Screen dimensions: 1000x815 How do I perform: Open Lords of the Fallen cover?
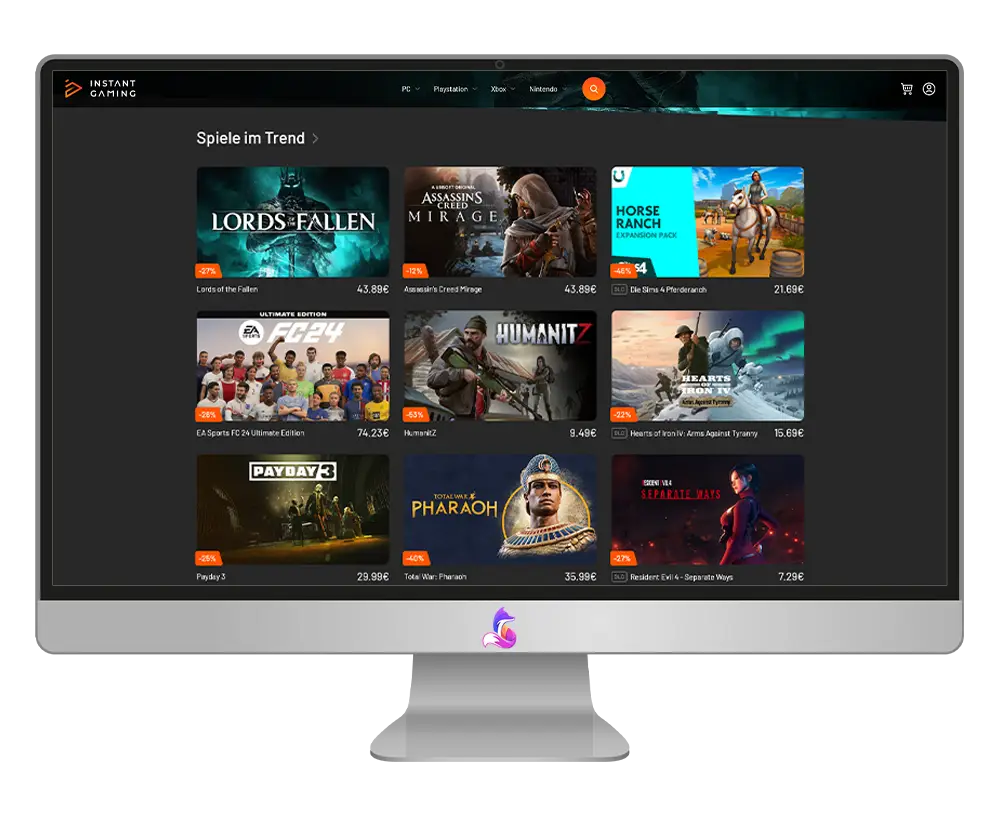pyautogui.click(x=293, y=222)
